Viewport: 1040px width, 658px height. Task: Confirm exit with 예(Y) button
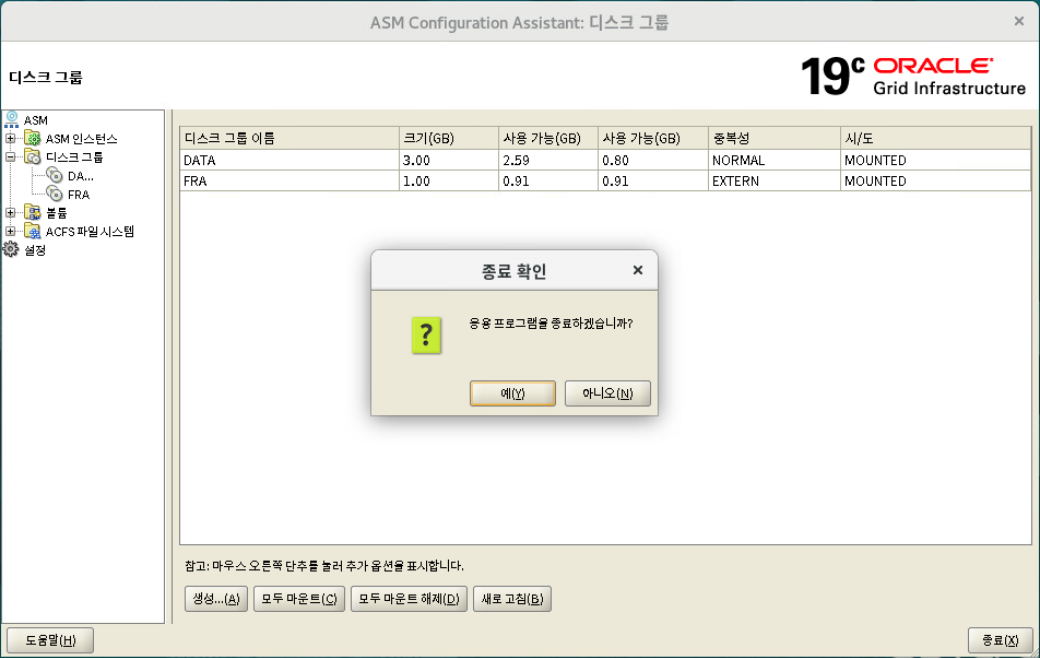tap(513, 393)
